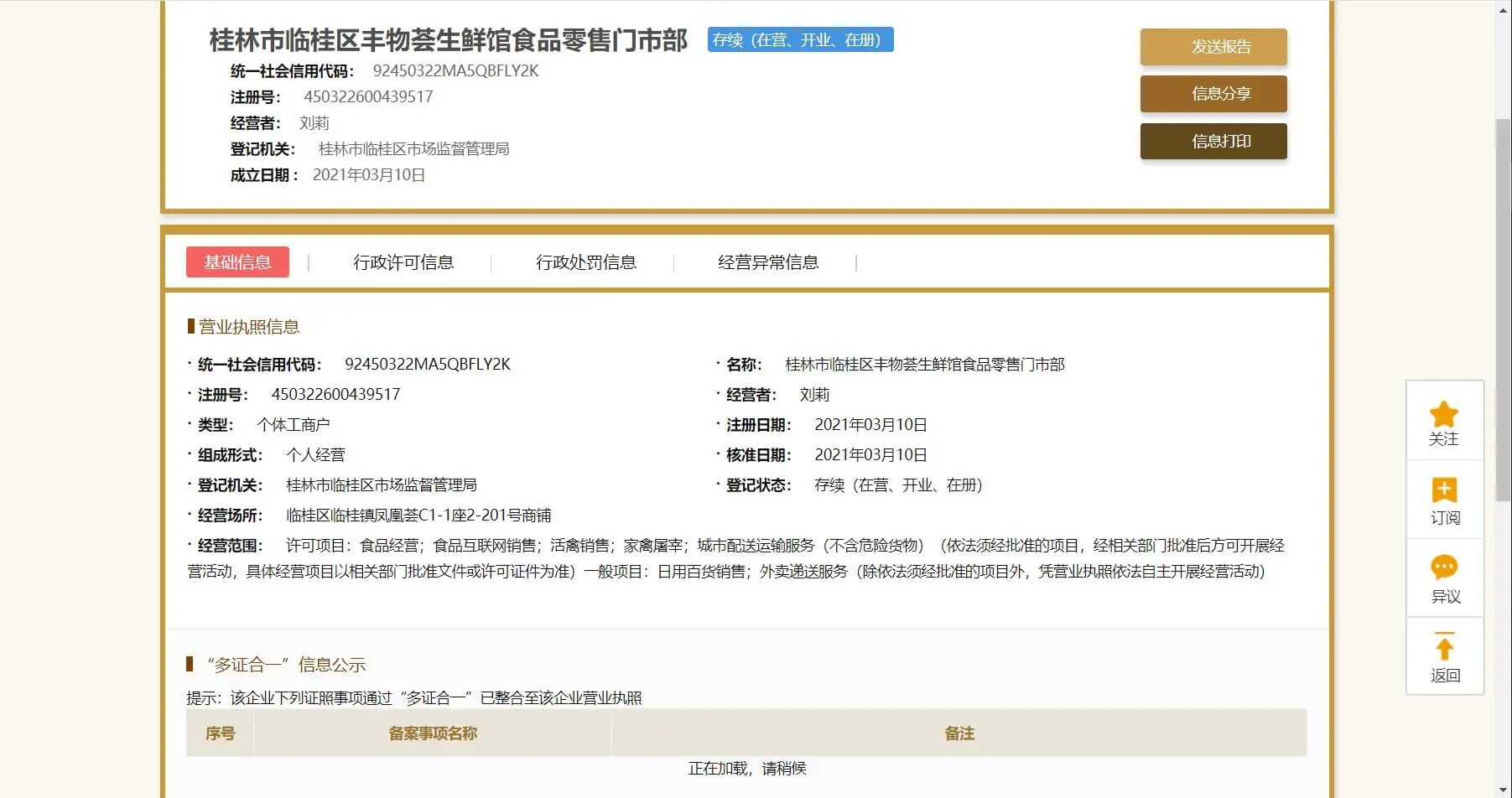The image size is (1512, 798).
Task: Click the 发送报告 button
Action: (1213, 47)
